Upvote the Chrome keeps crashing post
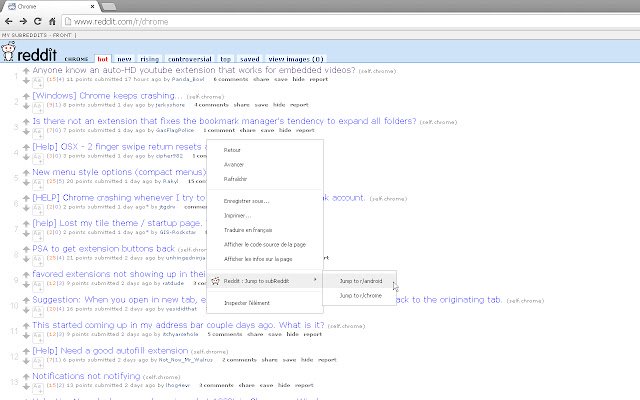Viewport: 640px width, 400px height. coord(26,96)
